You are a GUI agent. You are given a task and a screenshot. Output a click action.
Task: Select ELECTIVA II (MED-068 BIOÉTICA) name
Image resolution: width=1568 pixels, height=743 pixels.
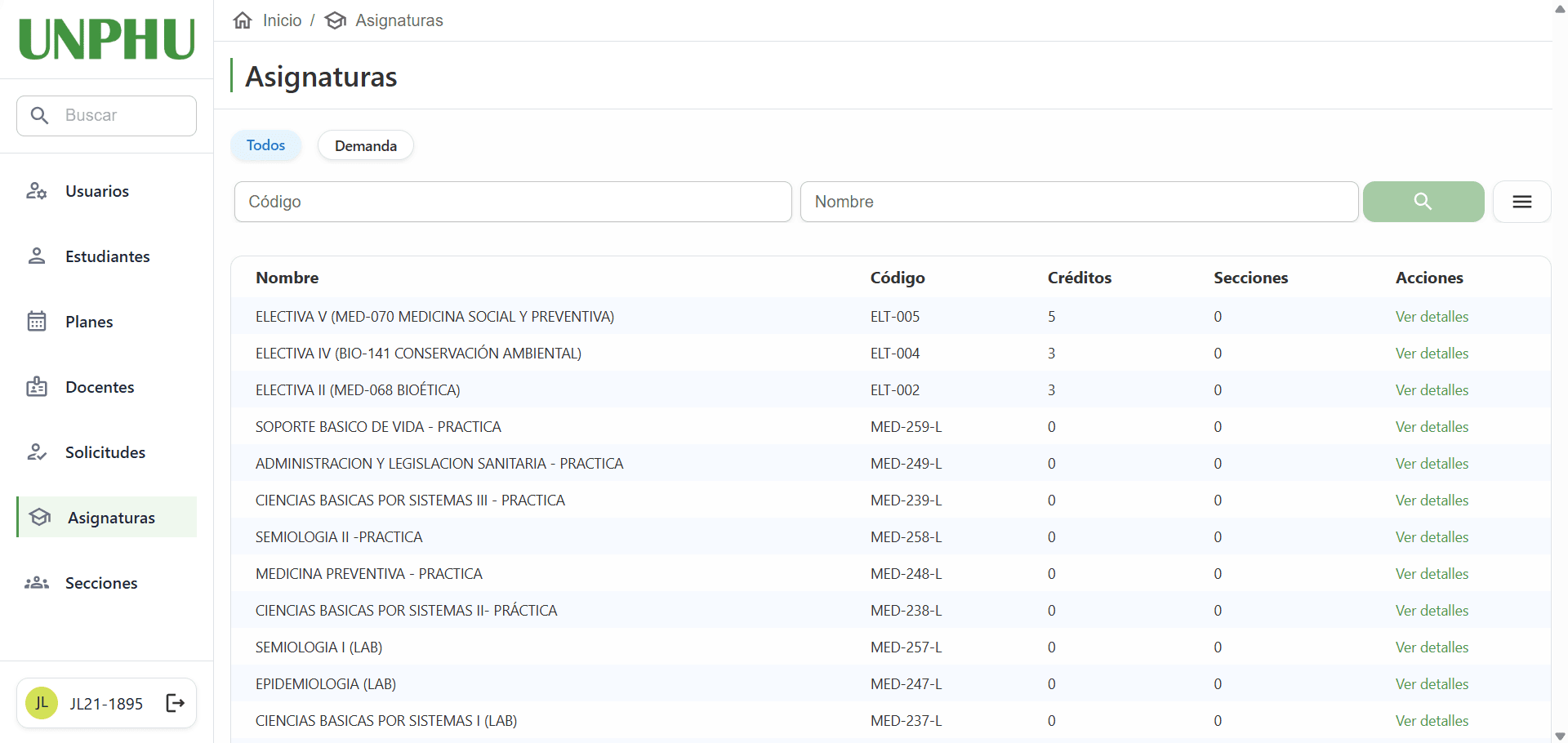tap(358, 390)
